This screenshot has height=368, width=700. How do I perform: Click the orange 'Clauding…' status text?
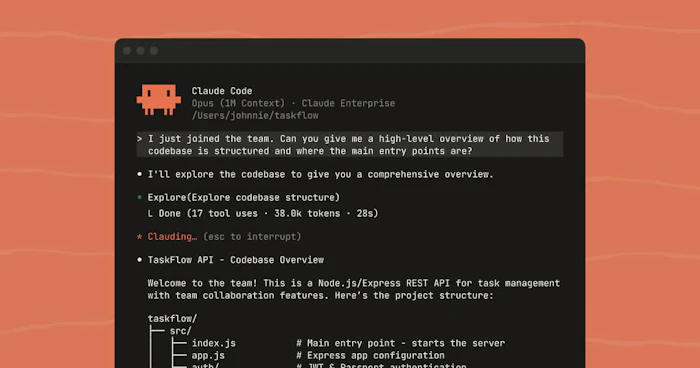click(x=172, y=236)
